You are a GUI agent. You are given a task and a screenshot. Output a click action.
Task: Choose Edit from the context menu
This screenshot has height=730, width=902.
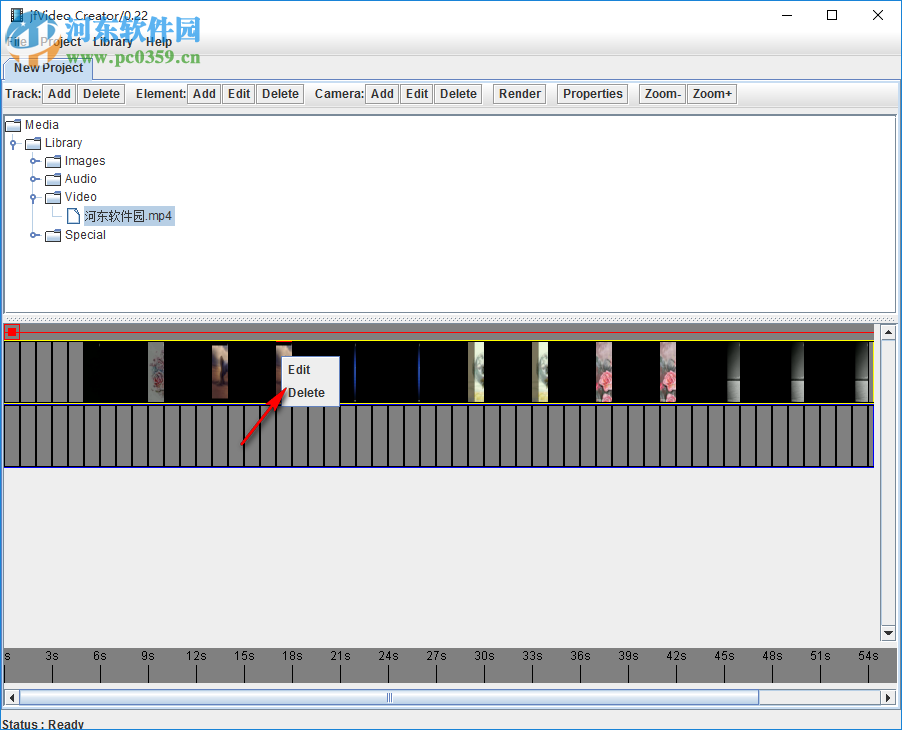coord(298,369)
